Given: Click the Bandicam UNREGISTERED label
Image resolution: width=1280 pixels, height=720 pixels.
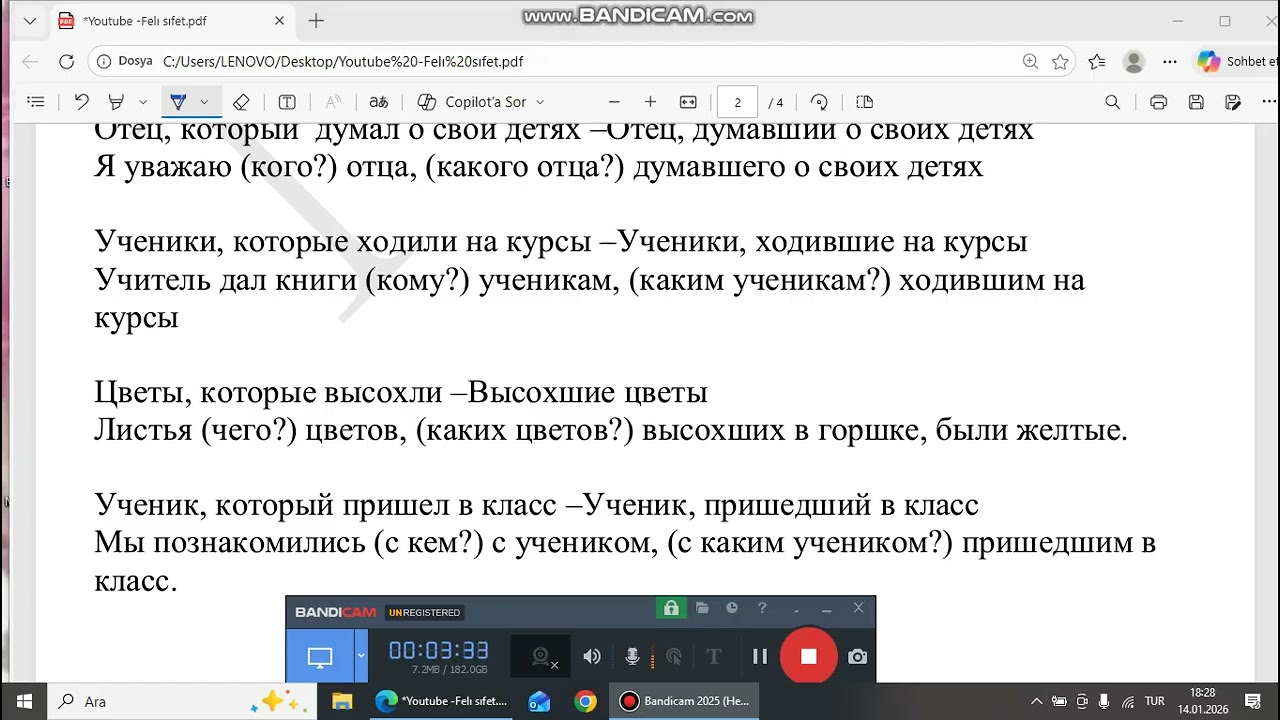Looking at the screenshot, I should click(425, 612).
